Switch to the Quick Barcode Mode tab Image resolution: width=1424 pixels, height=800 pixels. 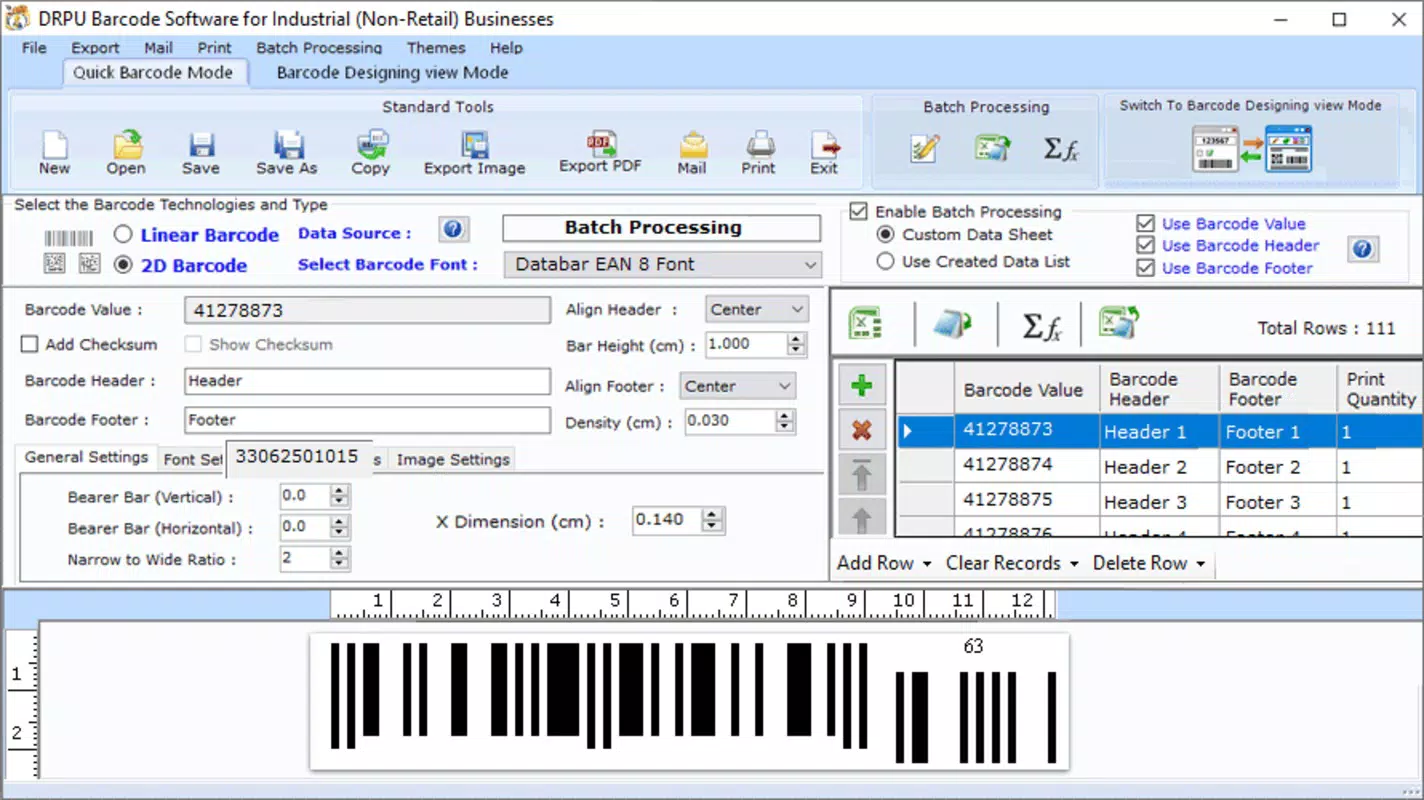point(153,72)
